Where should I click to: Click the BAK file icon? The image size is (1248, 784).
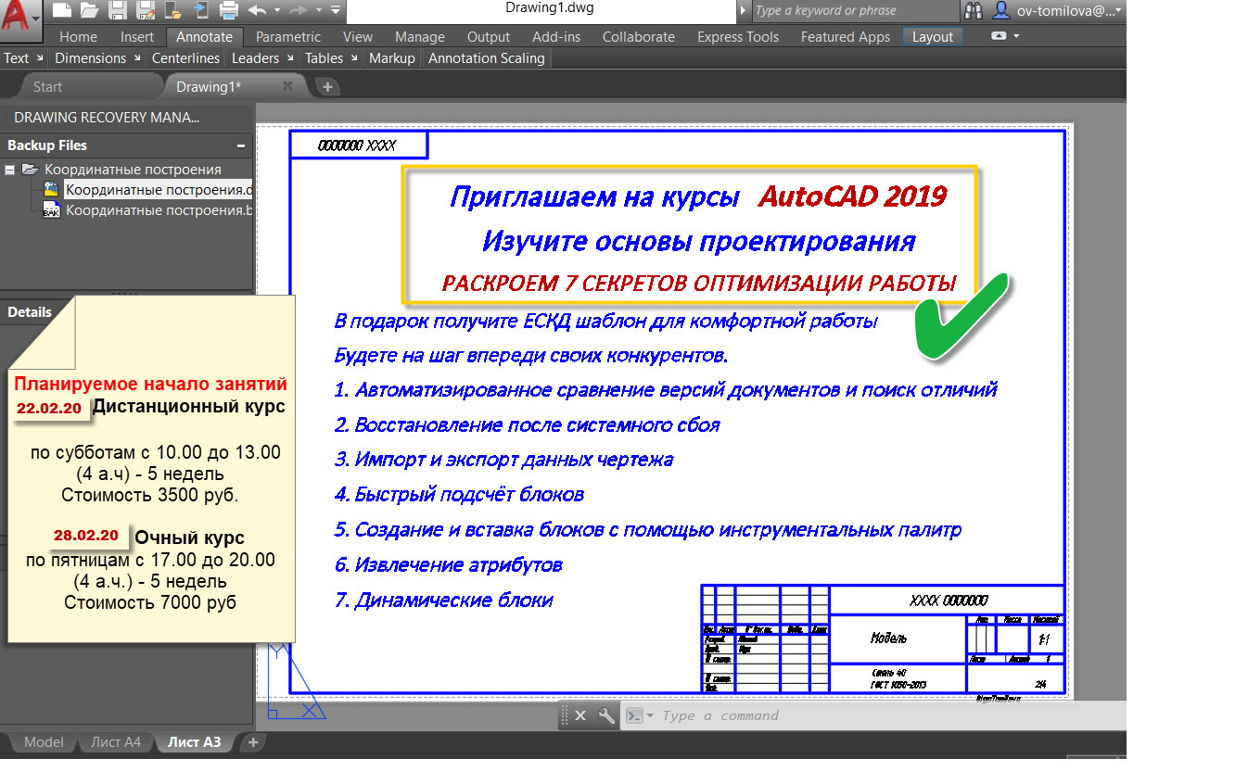pyautogui.click(x=52, y=210)
